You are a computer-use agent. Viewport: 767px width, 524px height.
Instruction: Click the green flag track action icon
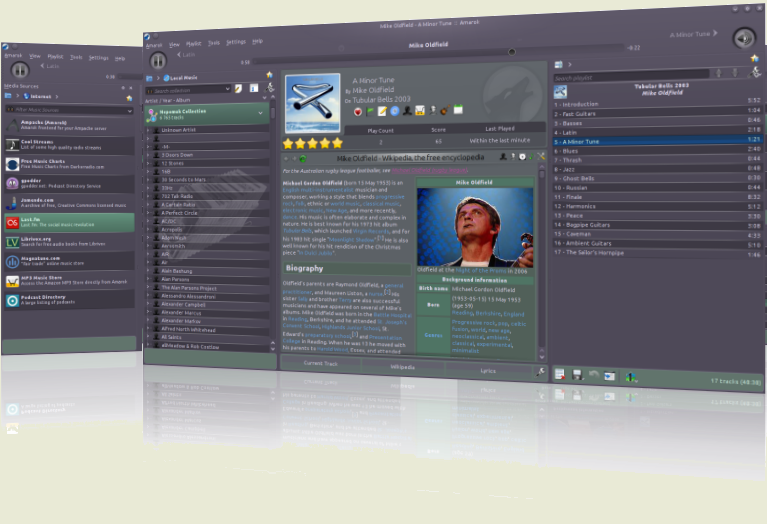coord(370,112)
